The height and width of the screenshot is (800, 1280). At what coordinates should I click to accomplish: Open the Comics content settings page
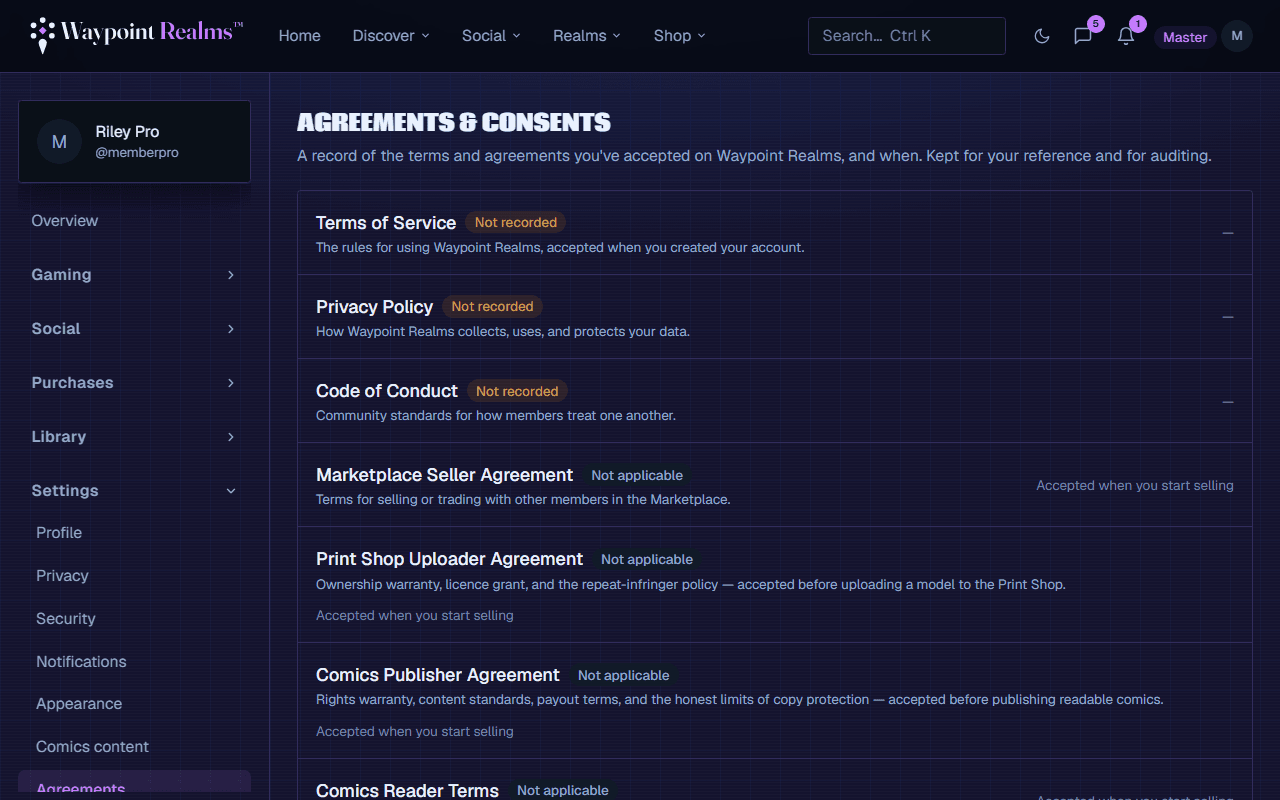point(134,747)
